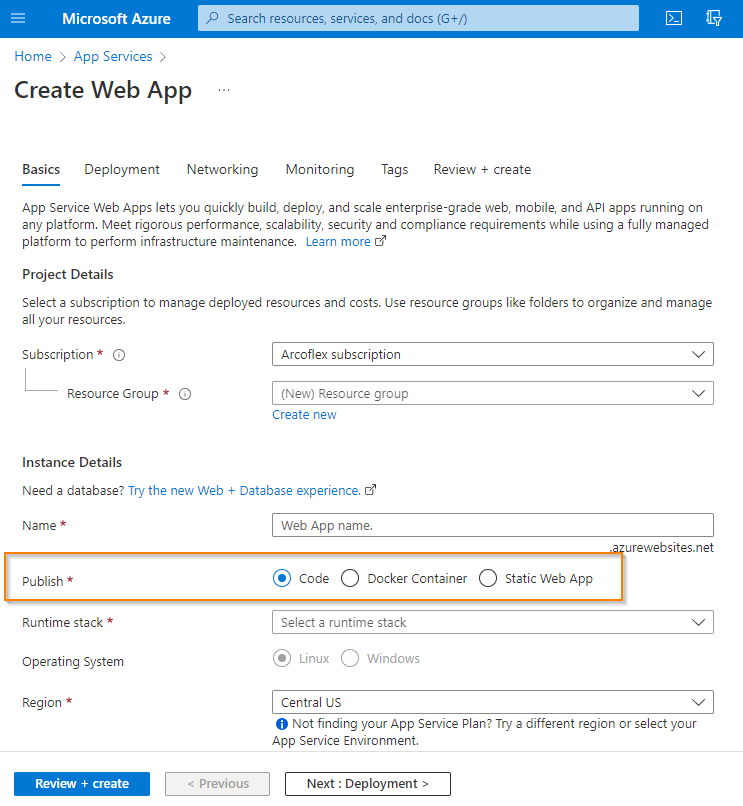Screen dimensions: 743x806
Task: Click the Project Details heading
Action: (68, 274)
